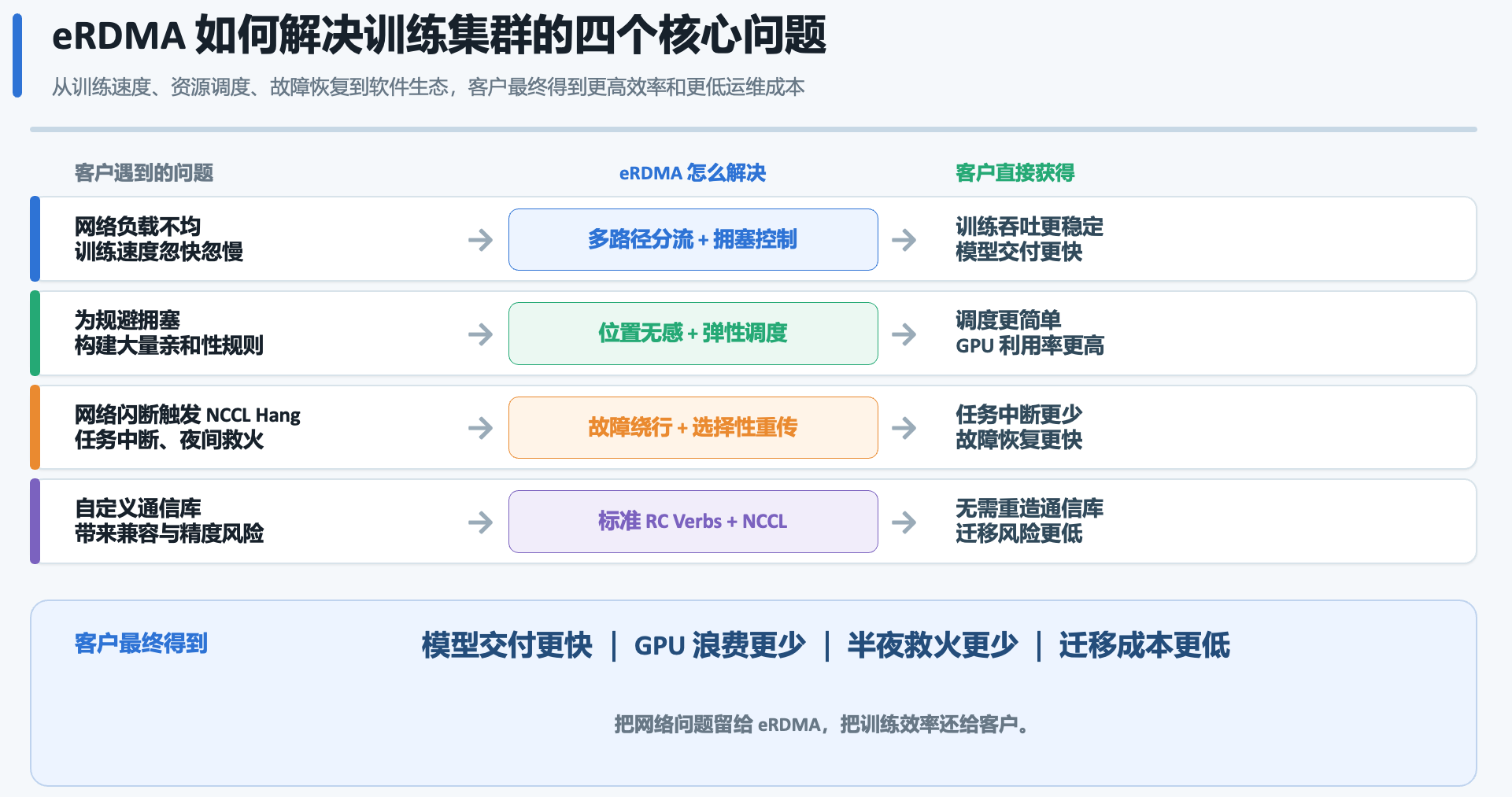Click the tagline '把网络问题留给 eRDMA，把训练效率还给客户。'
The width and height of the screenshot is (1512, 797).
(822, 724)
